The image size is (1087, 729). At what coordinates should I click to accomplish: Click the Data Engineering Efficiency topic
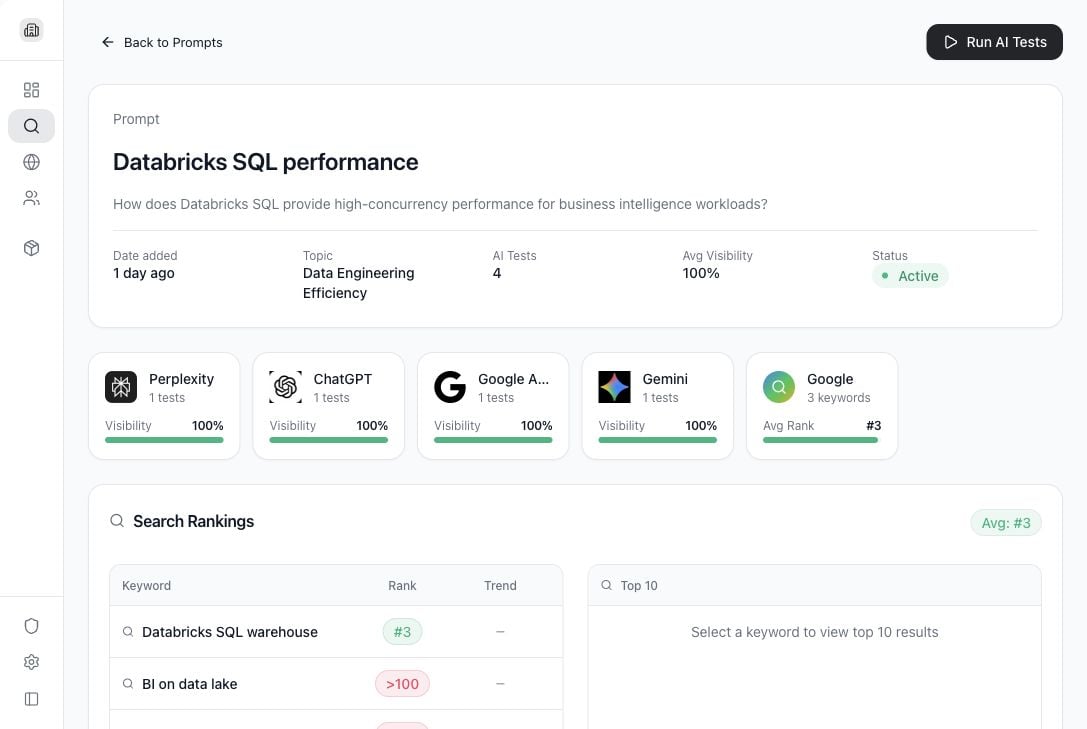[x=358, y=283]
